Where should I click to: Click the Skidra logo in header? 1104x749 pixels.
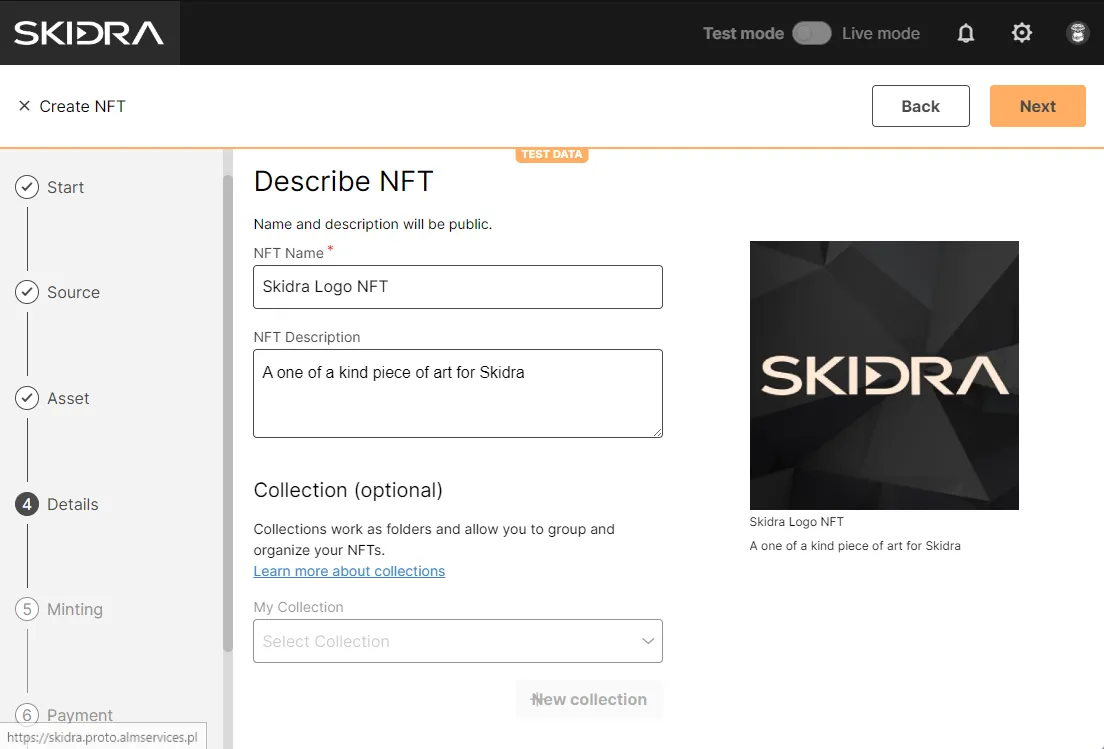[x=89, y=32]
